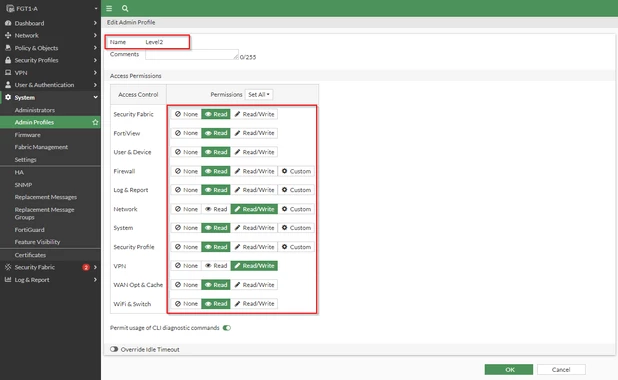The height and width of the screenshot is (380, 618).
Task: Click the Security Profiles lock icon
Action: coord(8,60)
